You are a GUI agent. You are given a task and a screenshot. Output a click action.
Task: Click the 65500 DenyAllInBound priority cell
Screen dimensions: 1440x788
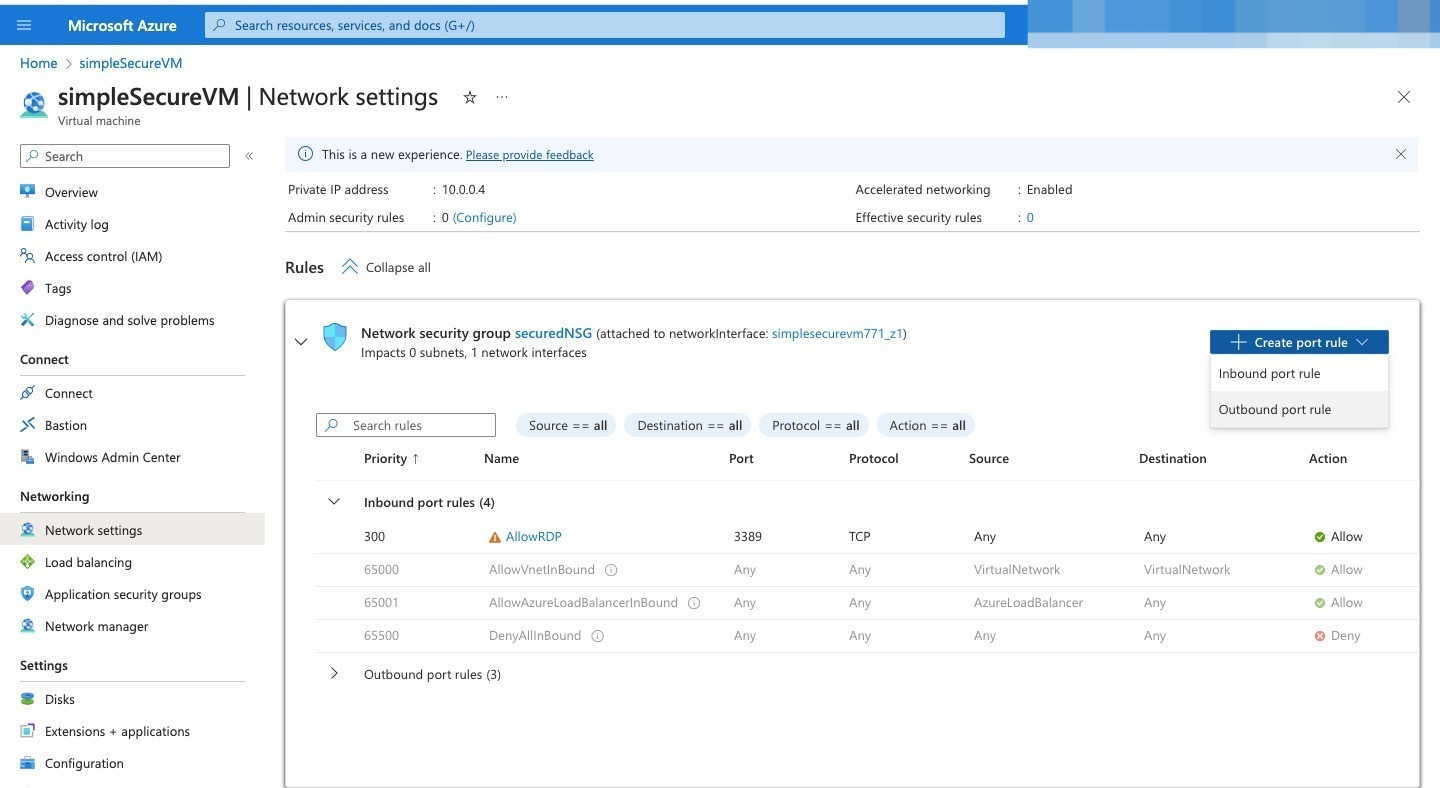pyautogui.click(x=381, y=636)
